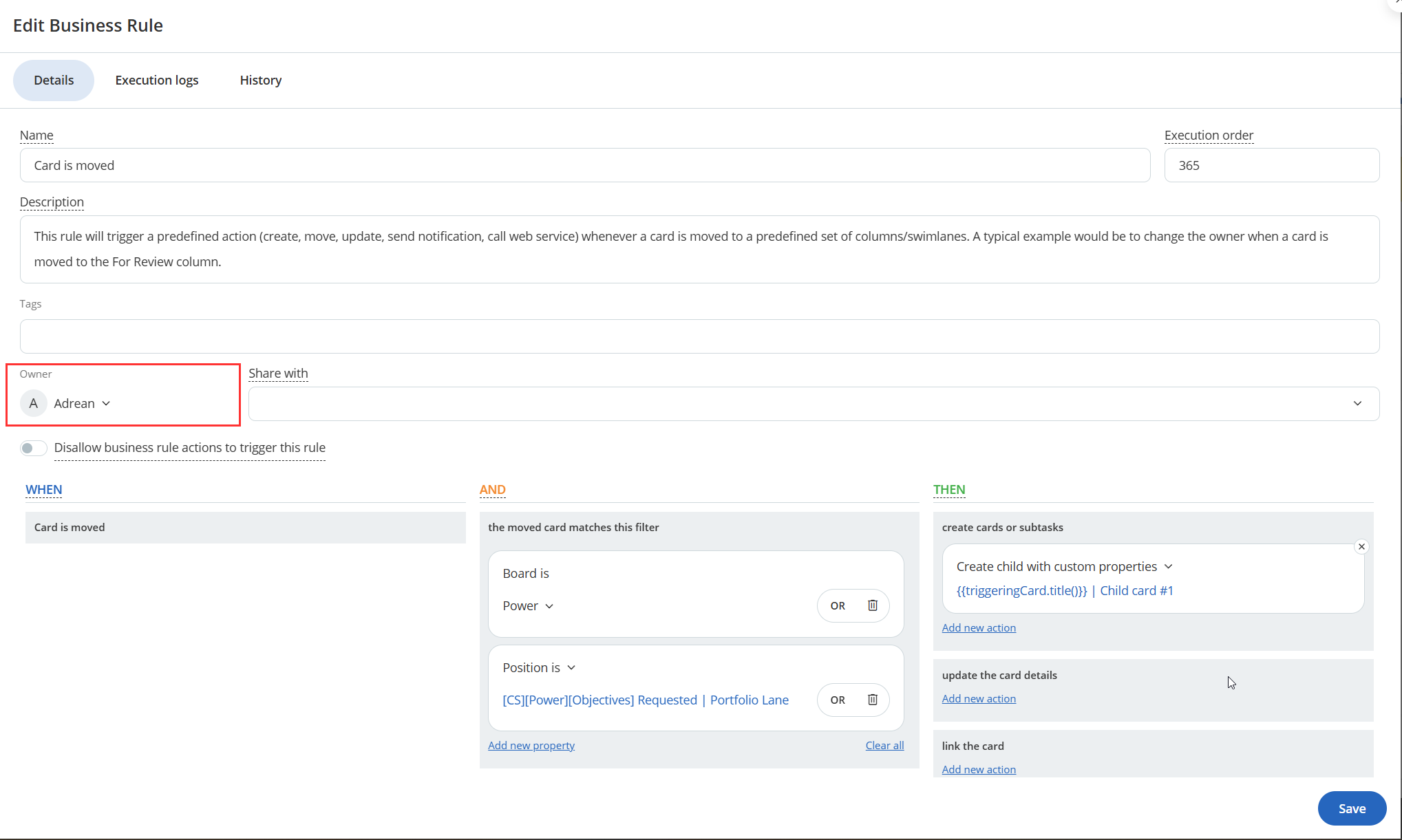Click the owner avatar icon 'A'
1402x840 pixels.
[33, 403]
